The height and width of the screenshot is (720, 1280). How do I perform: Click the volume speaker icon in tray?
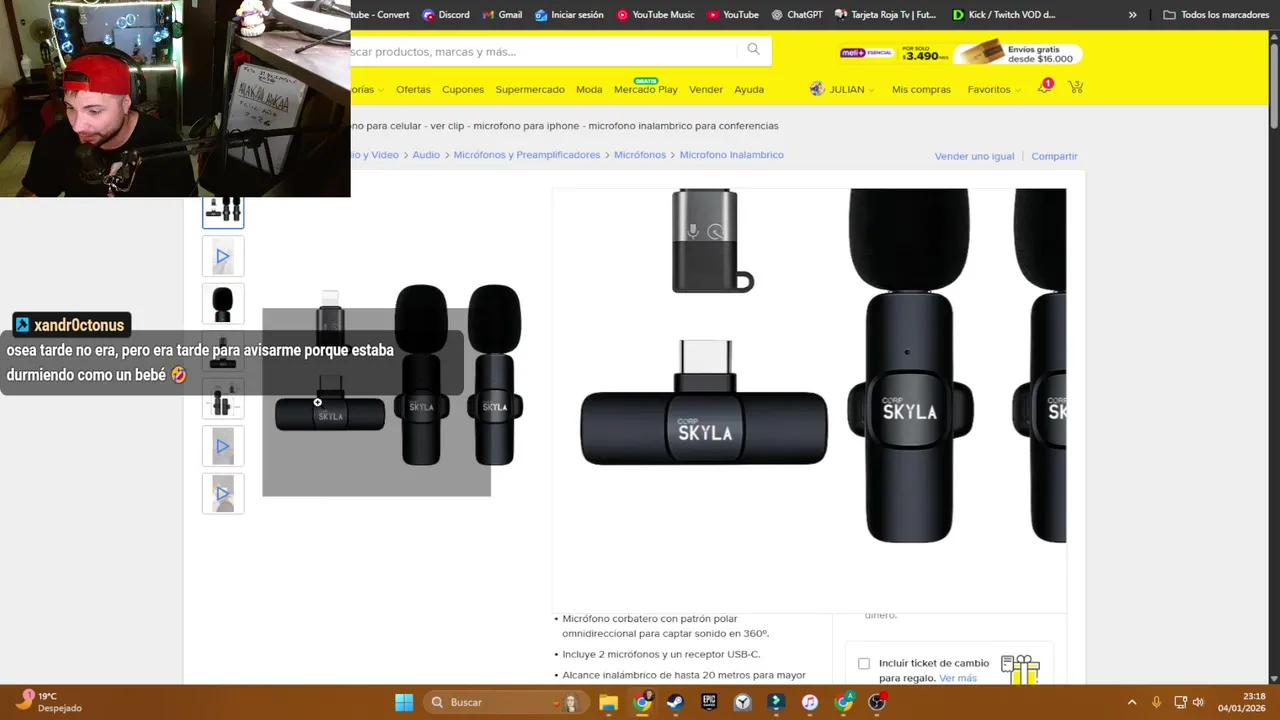tap(1198, 702)
